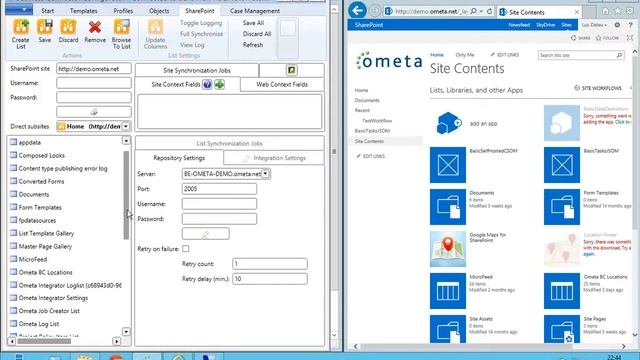Open Direct subsites Home dropdown

coord(126,127)
